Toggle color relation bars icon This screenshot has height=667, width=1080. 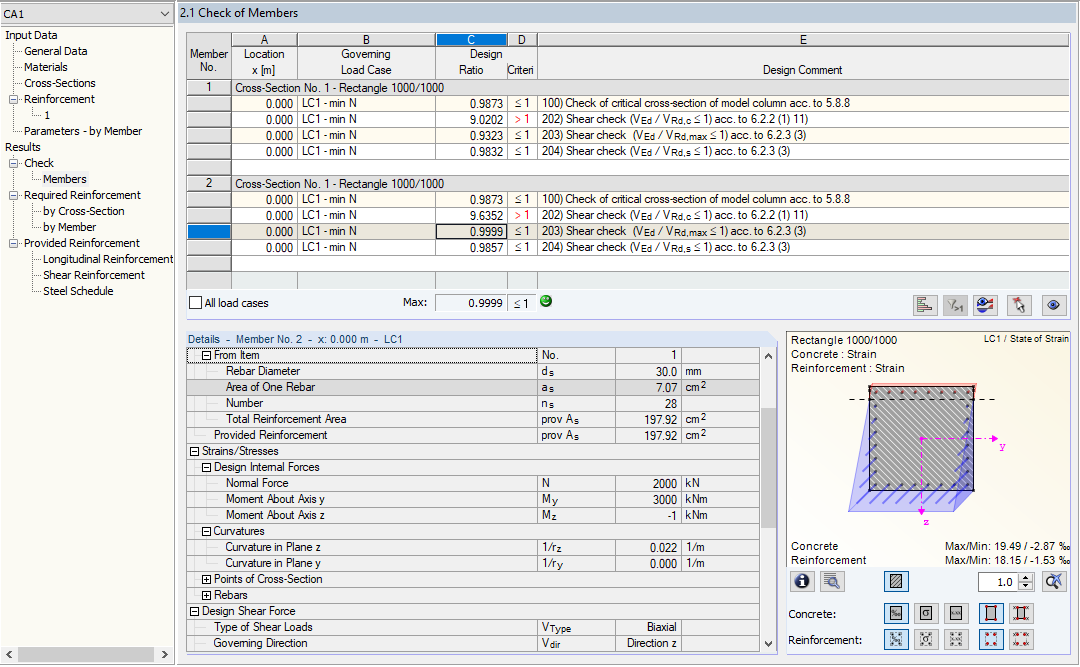coord(925,305)
